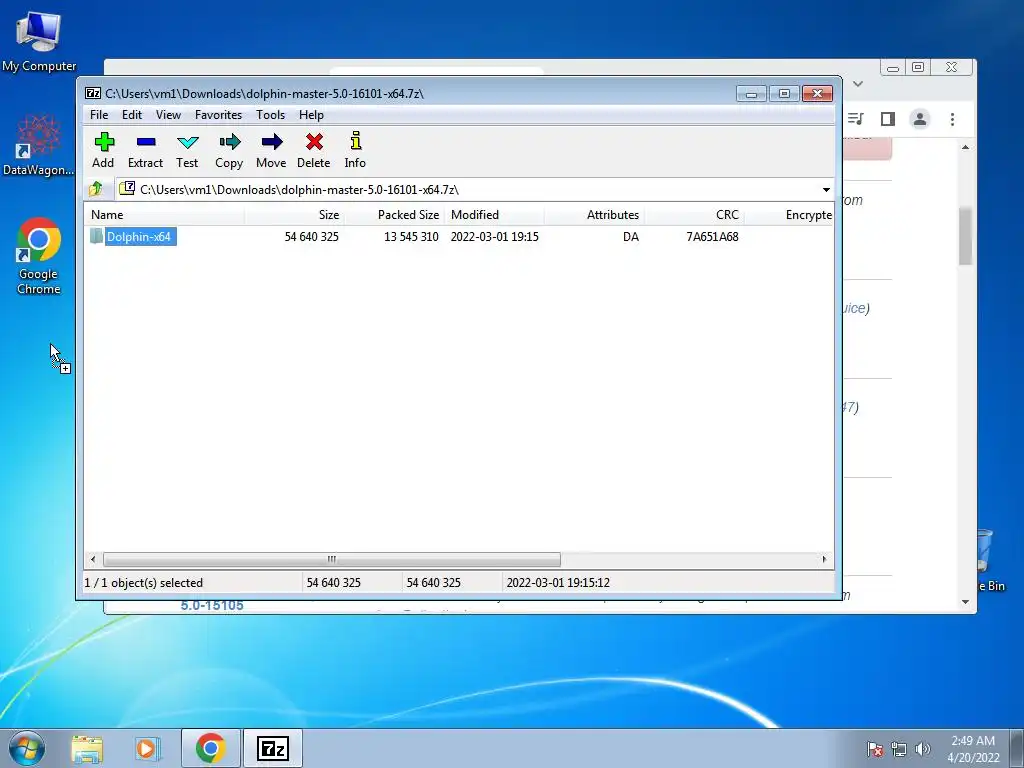Extract the selected archive contents
1024x768 pixels.
145,150
